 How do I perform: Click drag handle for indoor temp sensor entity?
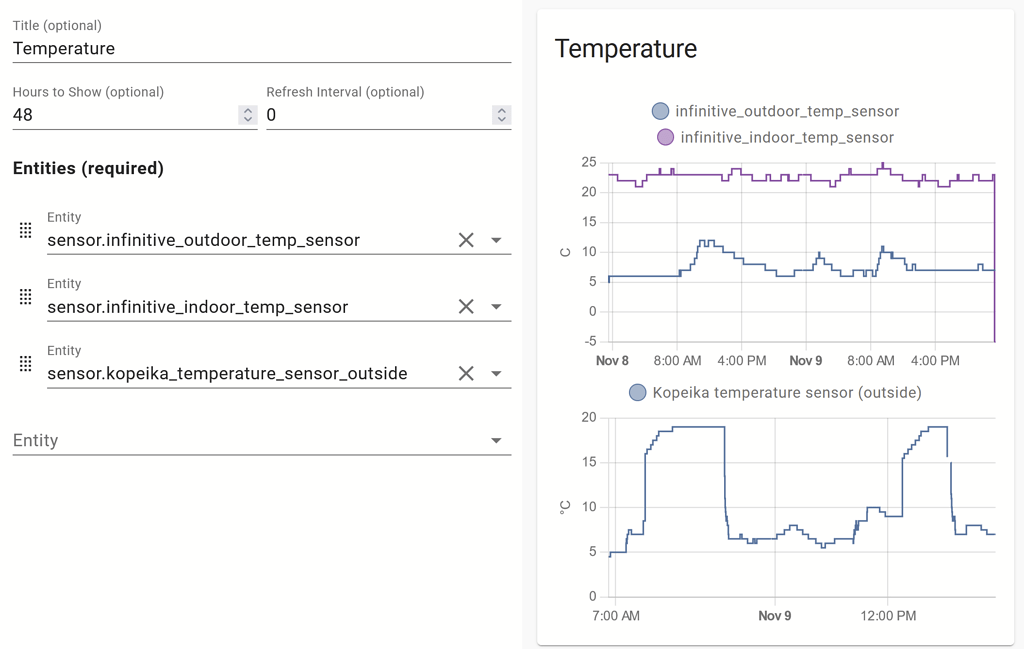tap(26, 297)
